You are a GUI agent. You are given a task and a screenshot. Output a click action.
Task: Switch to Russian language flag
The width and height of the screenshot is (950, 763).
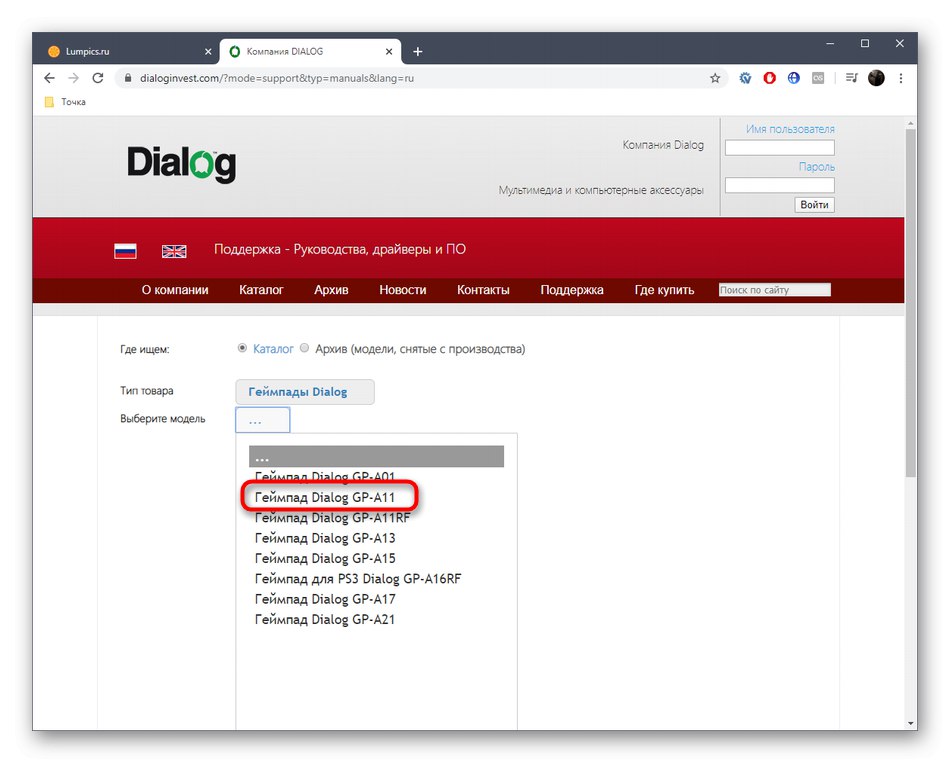pos(125,251)
